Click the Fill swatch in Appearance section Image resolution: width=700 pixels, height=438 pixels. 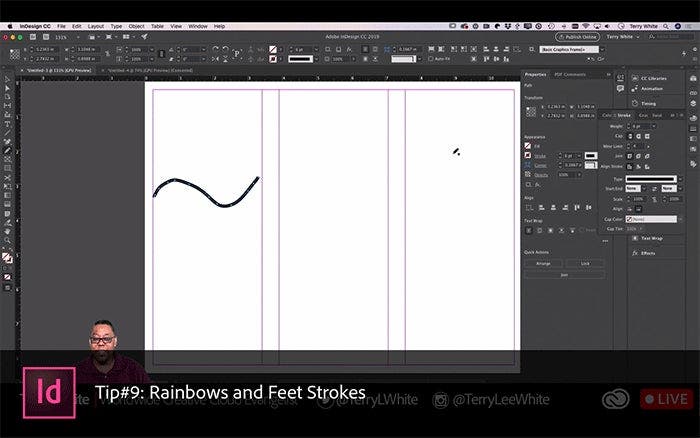(x=528, y=146)
